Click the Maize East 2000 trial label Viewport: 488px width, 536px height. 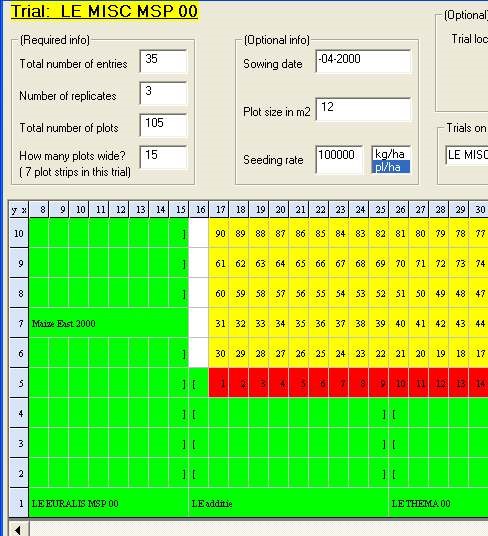click(x=64, y=323)
